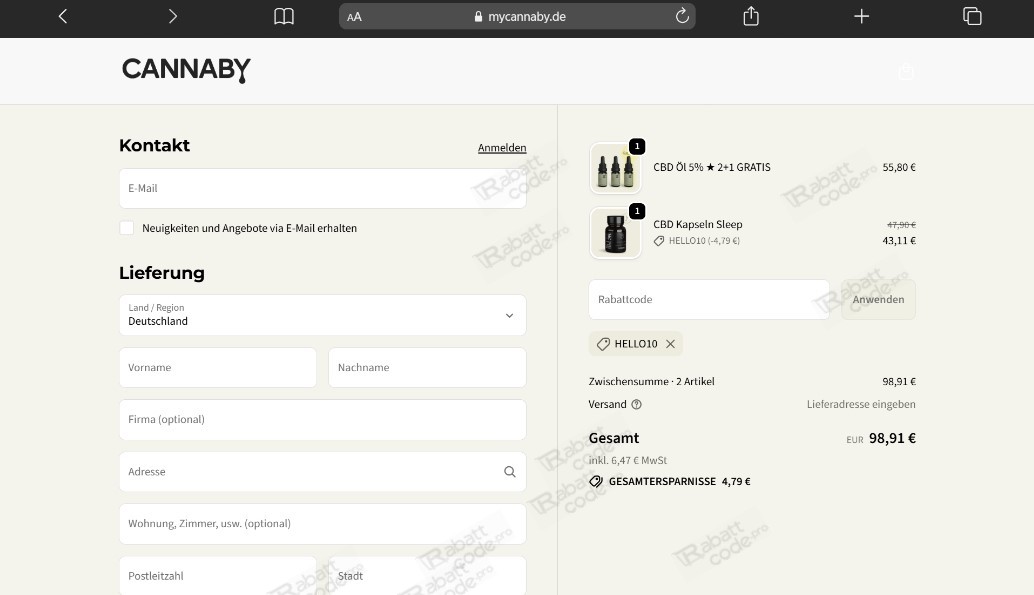Select the CANNABY logo to go home
The height and width of the screenshot is (595, 1034).
(x=186, y=70)
